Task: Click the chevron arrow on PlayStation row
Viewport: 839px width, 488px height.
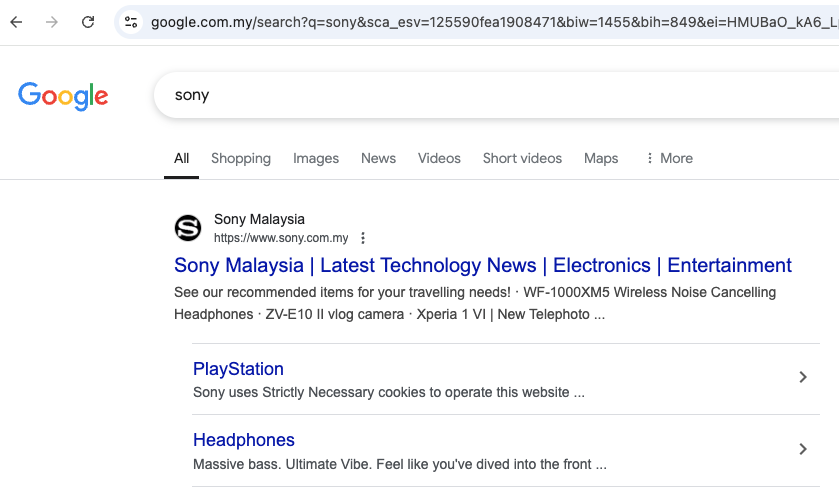Action: [x=803, y=377]
